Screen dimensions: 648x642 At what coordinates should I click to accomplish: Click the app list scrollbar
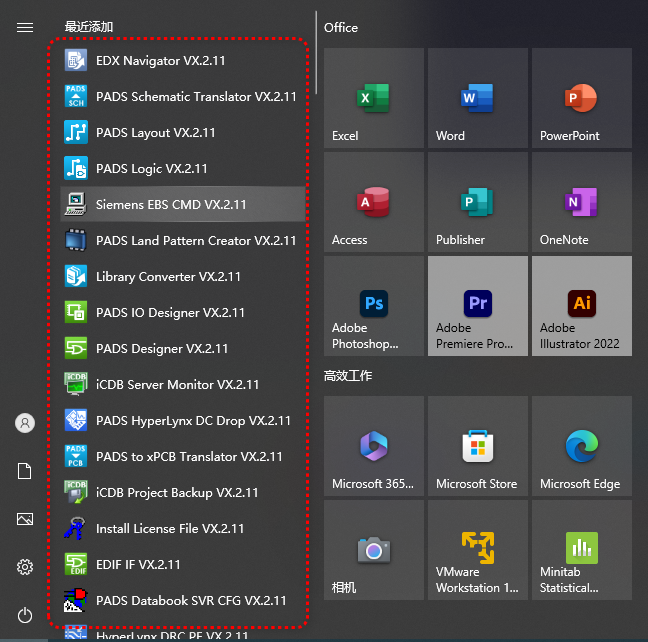pyautogui.click(x=316, y=60)
